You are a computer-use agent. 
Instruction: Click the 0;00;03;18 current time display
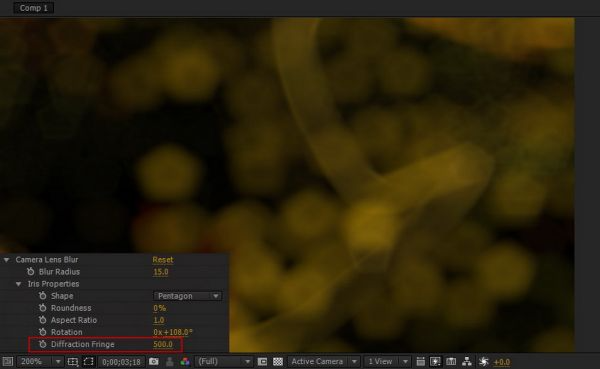point(121,362)
